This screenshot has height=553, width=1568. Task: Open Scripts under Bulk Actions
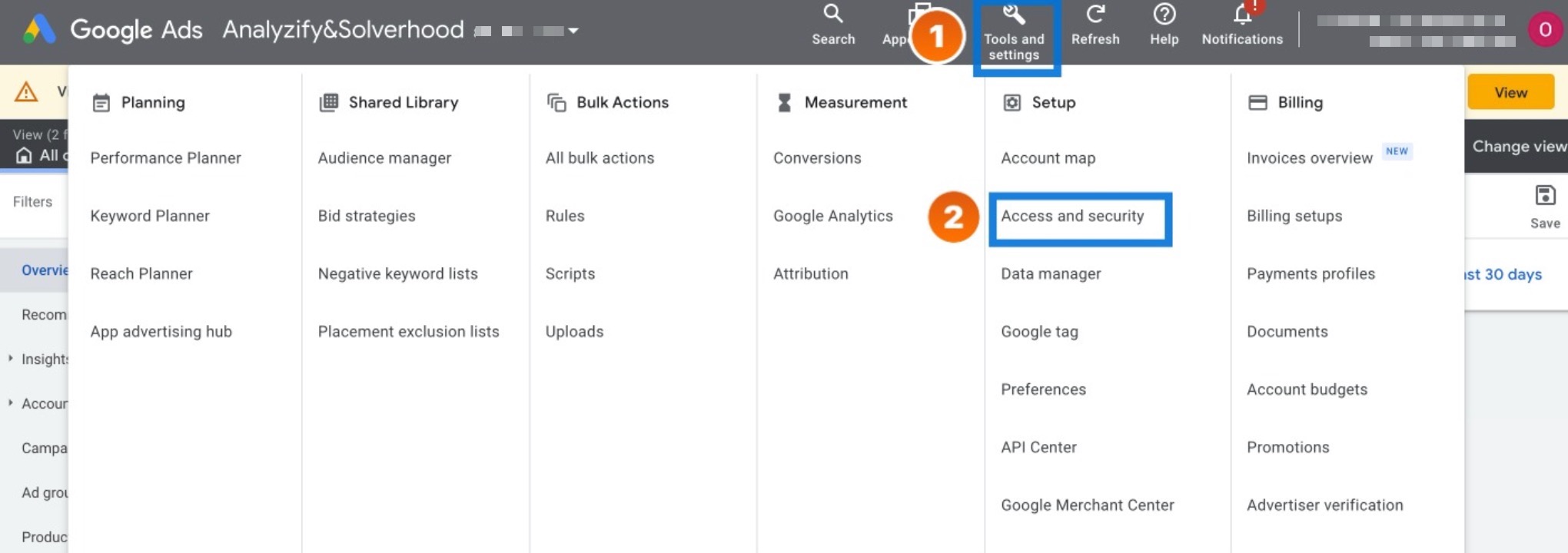570,273
